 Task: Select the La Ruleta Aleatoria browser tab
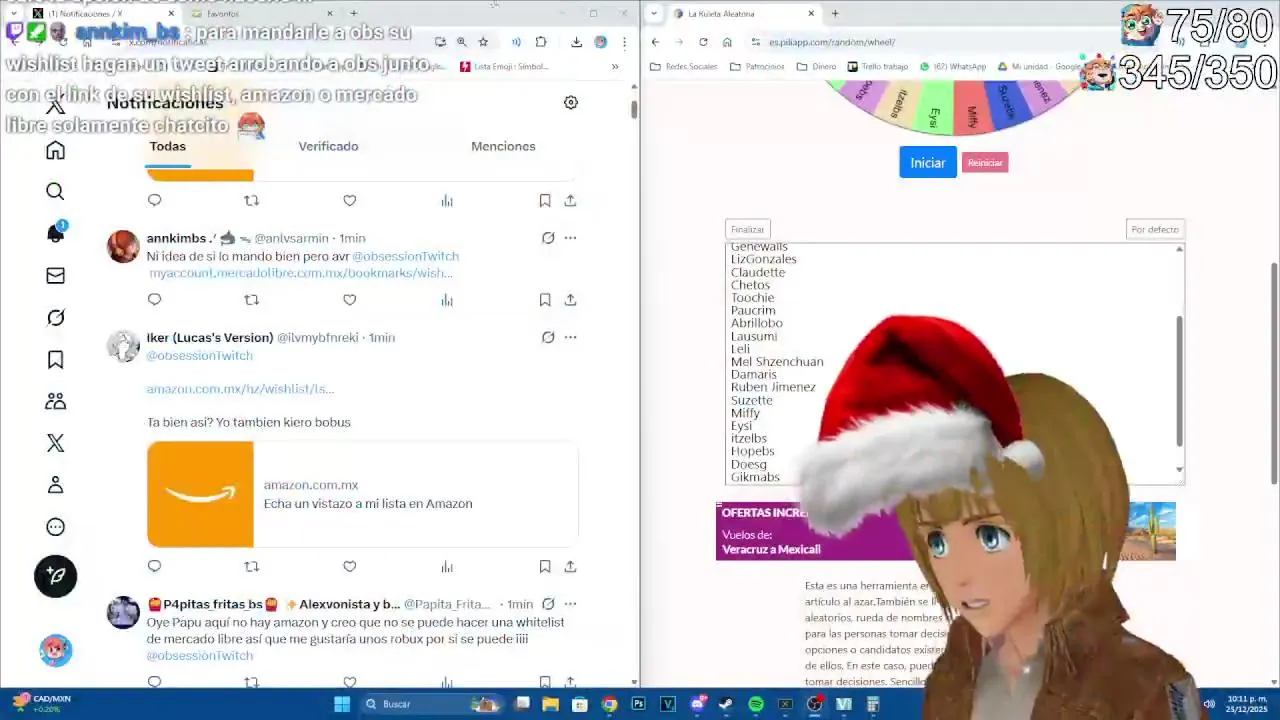(x=740, y=14)
